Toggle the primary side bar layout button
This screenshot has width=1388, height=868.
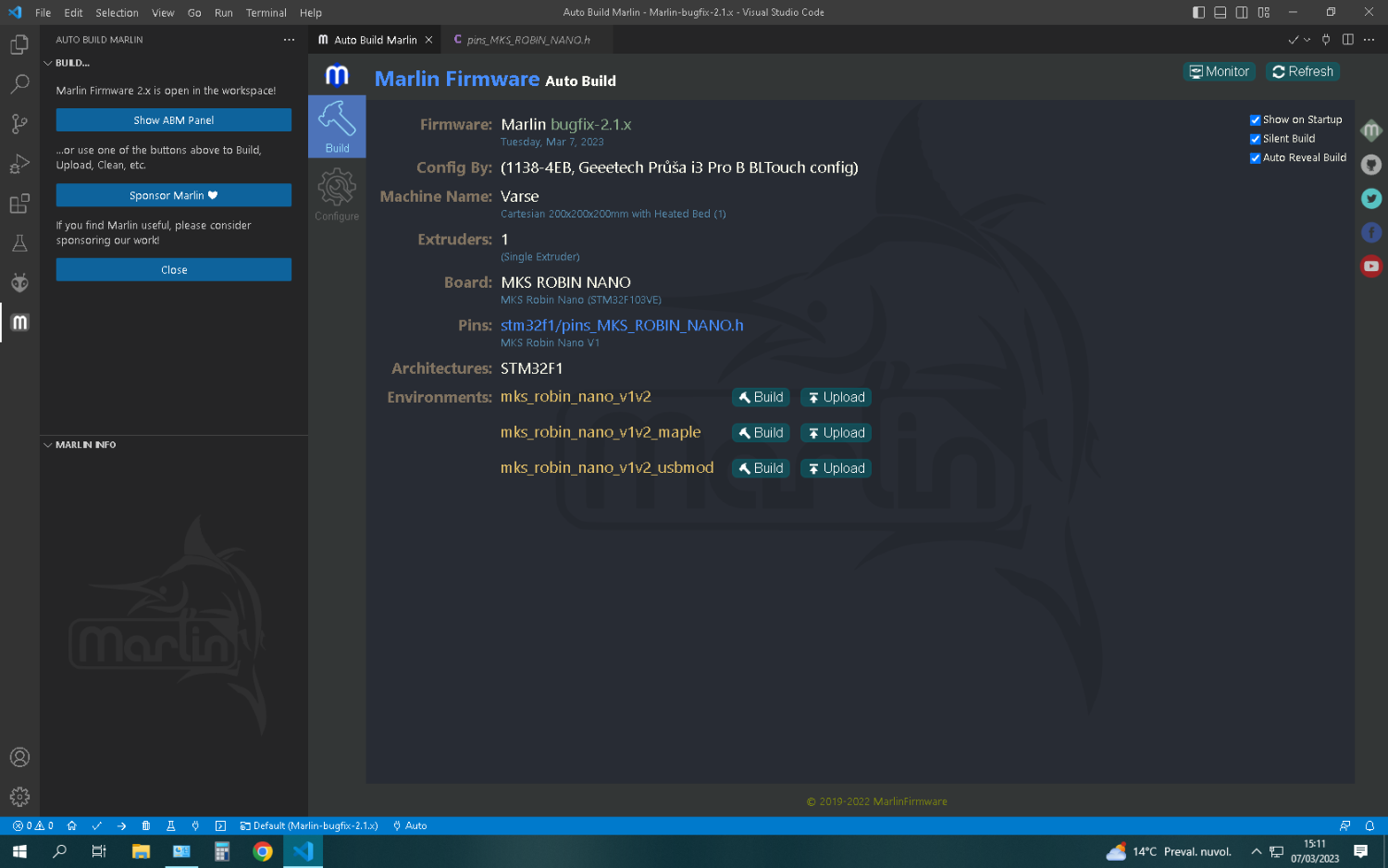(x=1198, y=12)
